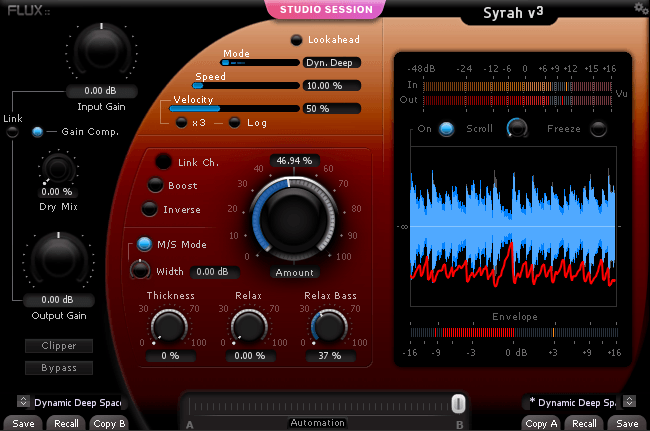Enable the Log velocity option
This screenshot has height=431, width=650.
[x=234, y=122]
